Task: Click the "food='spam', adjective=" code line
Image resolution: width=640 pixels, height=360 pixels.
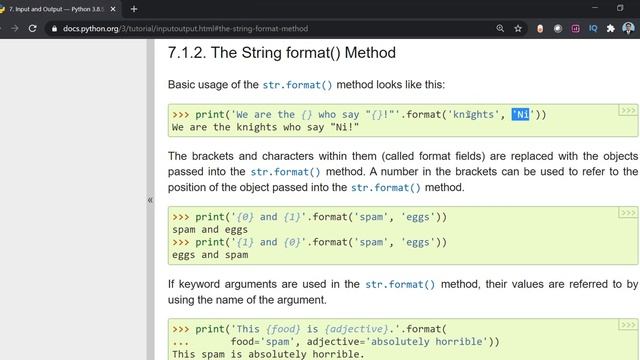Action: click(x=336, y=342)
